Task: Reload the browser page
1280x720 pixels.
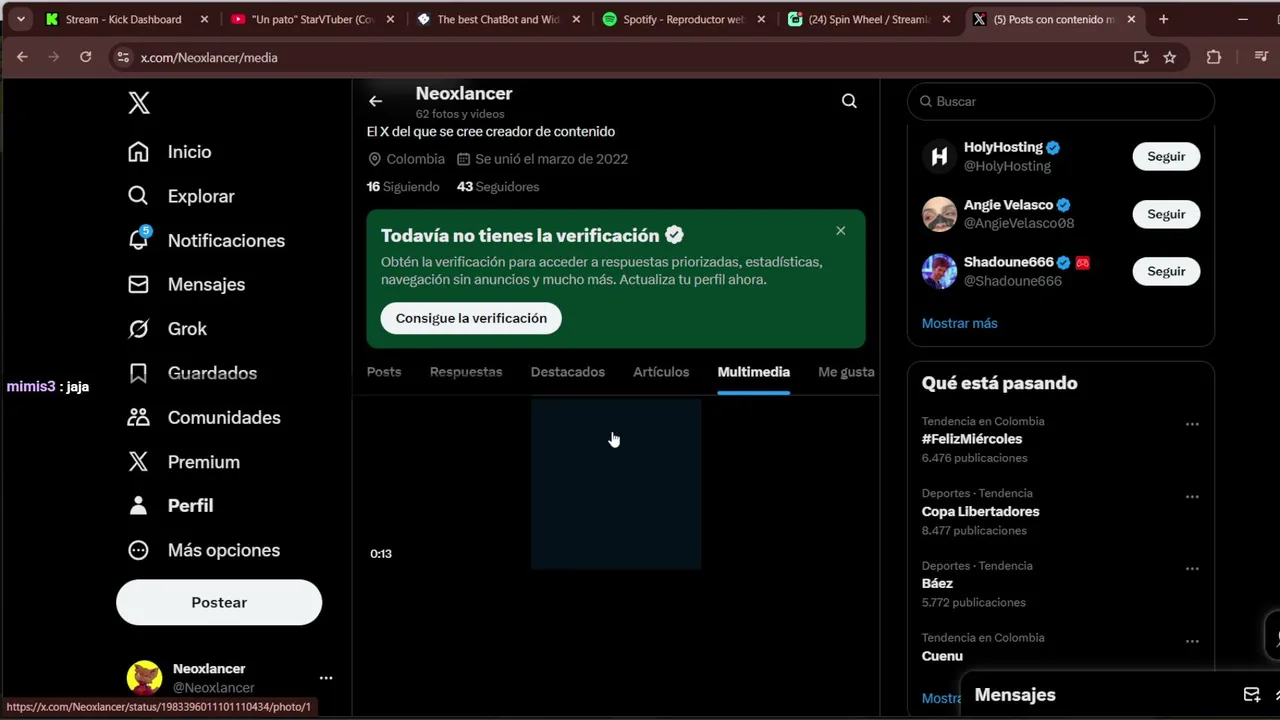Action: 86,57
